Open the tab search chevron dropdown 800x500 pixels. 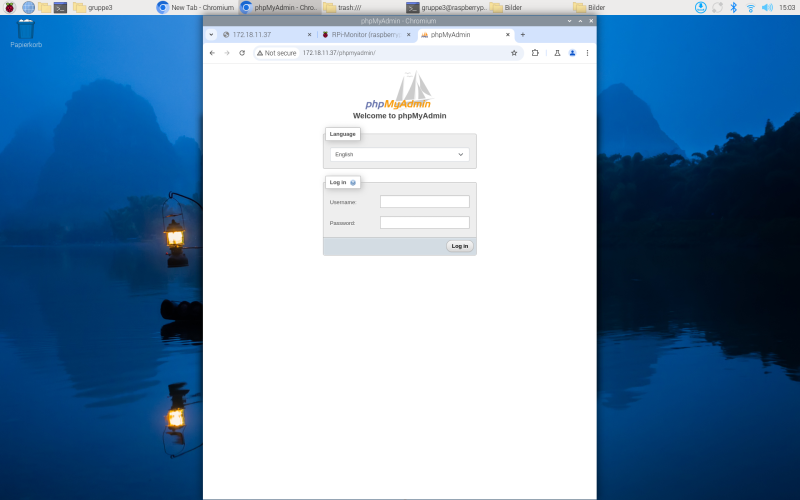[211, 35]
